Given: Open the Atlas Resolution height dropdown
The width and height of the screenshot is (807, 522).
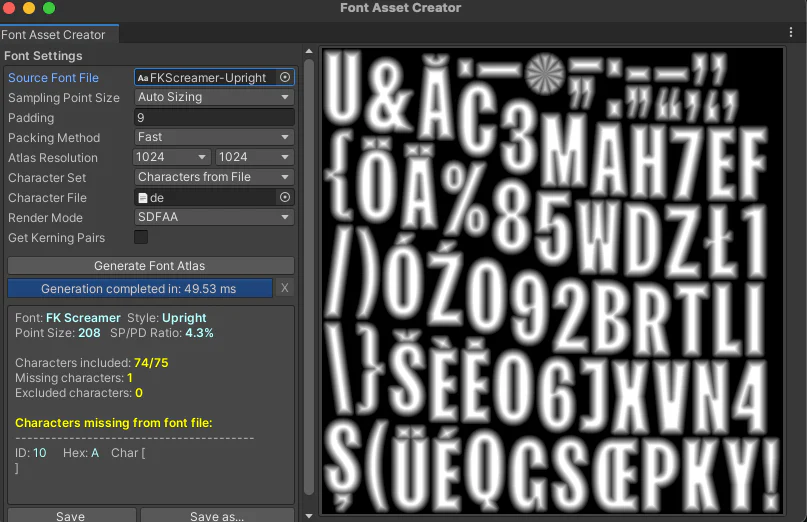Looking at the screenshot, I should click(255, 157).
